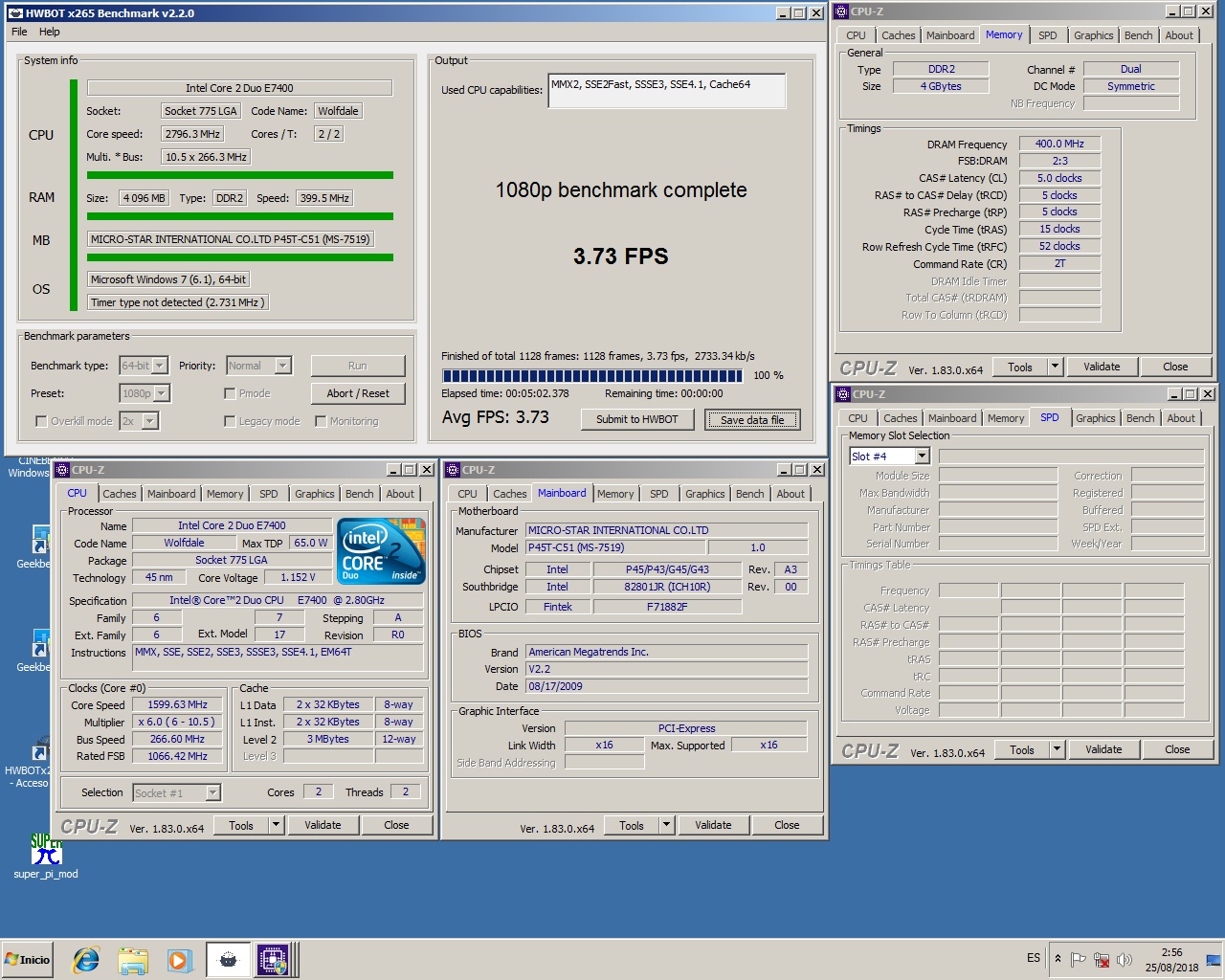The height and width of the screenshot is (980, 1225).
Task: Open Windows Media Player from the taskbar
Action: [179, 960]
